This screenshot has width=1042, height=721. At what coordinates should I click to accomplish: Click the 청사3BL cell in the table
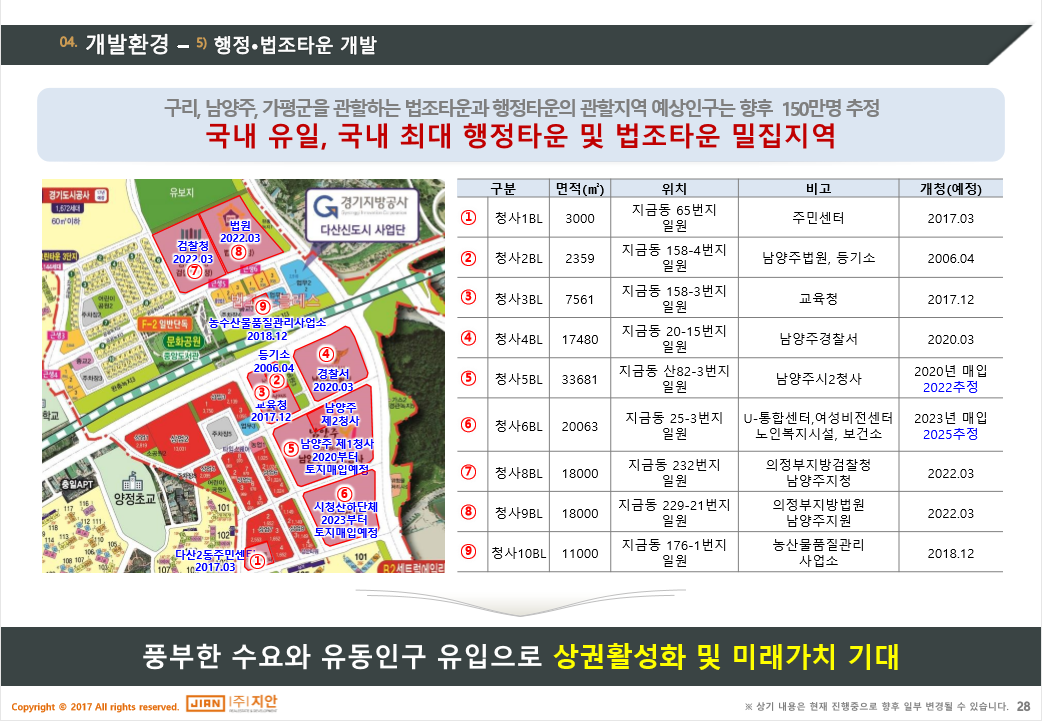(517, 298)
